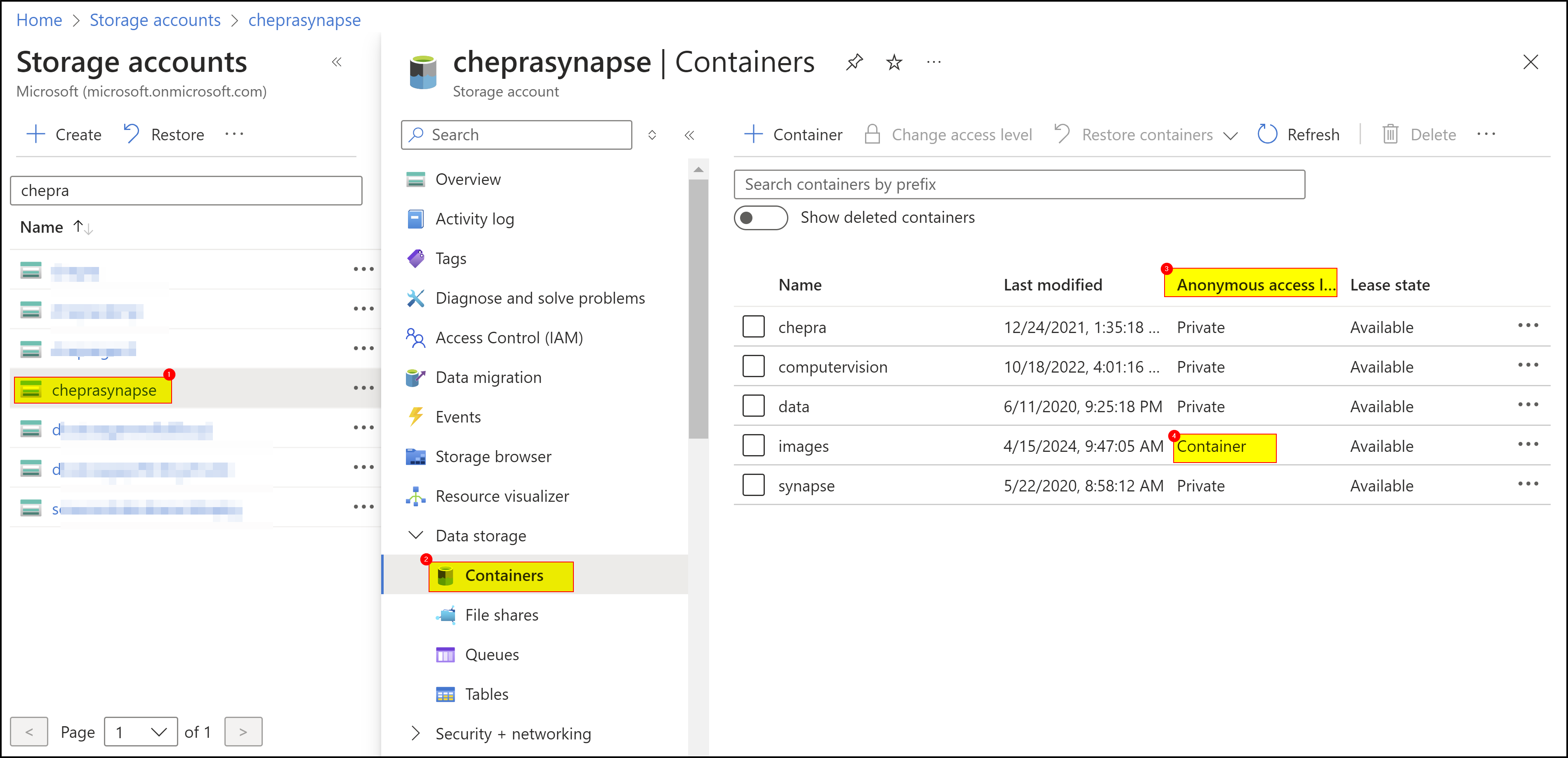
Task: Open the page number dropdown
Action: (x=141, y=732)
